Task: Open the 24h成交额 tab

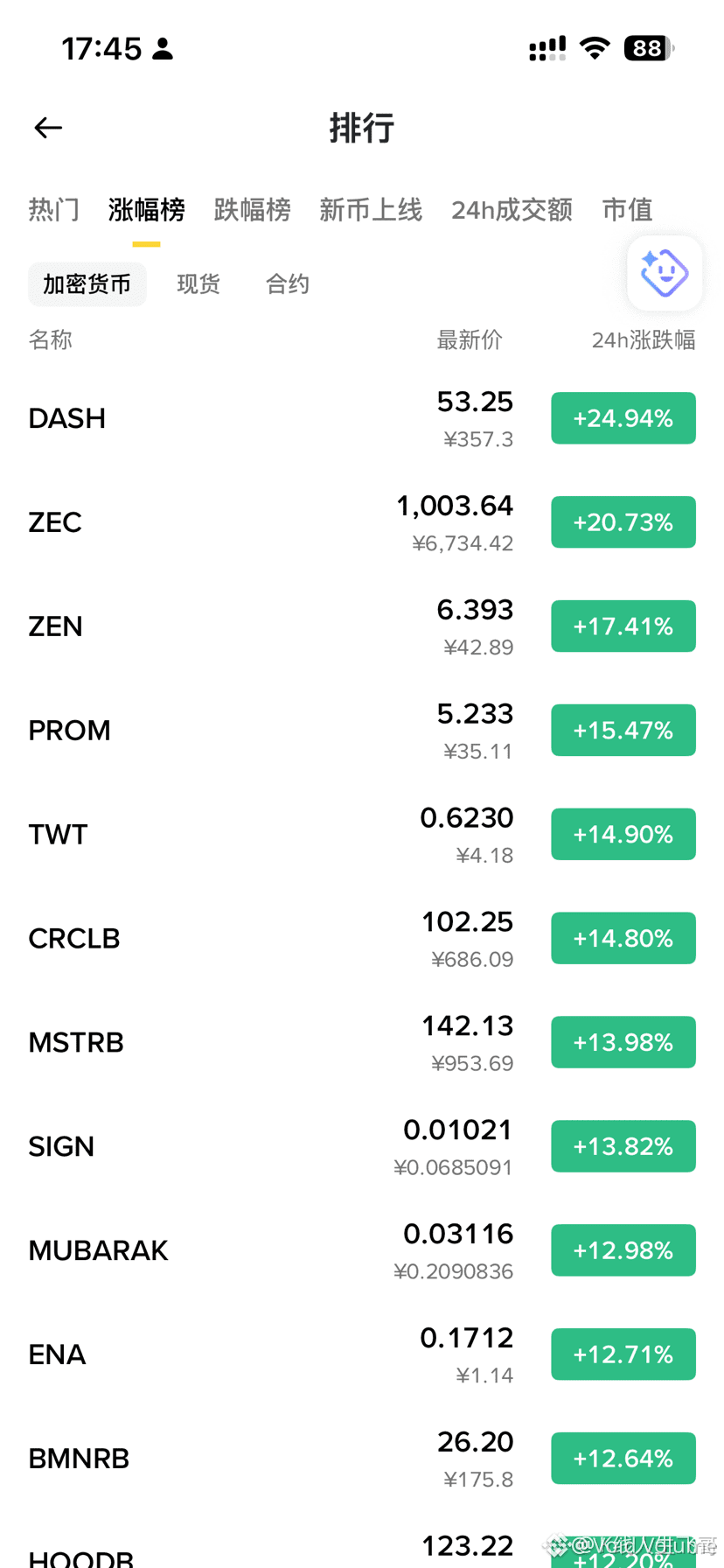Action: click(x=512, y=210)
